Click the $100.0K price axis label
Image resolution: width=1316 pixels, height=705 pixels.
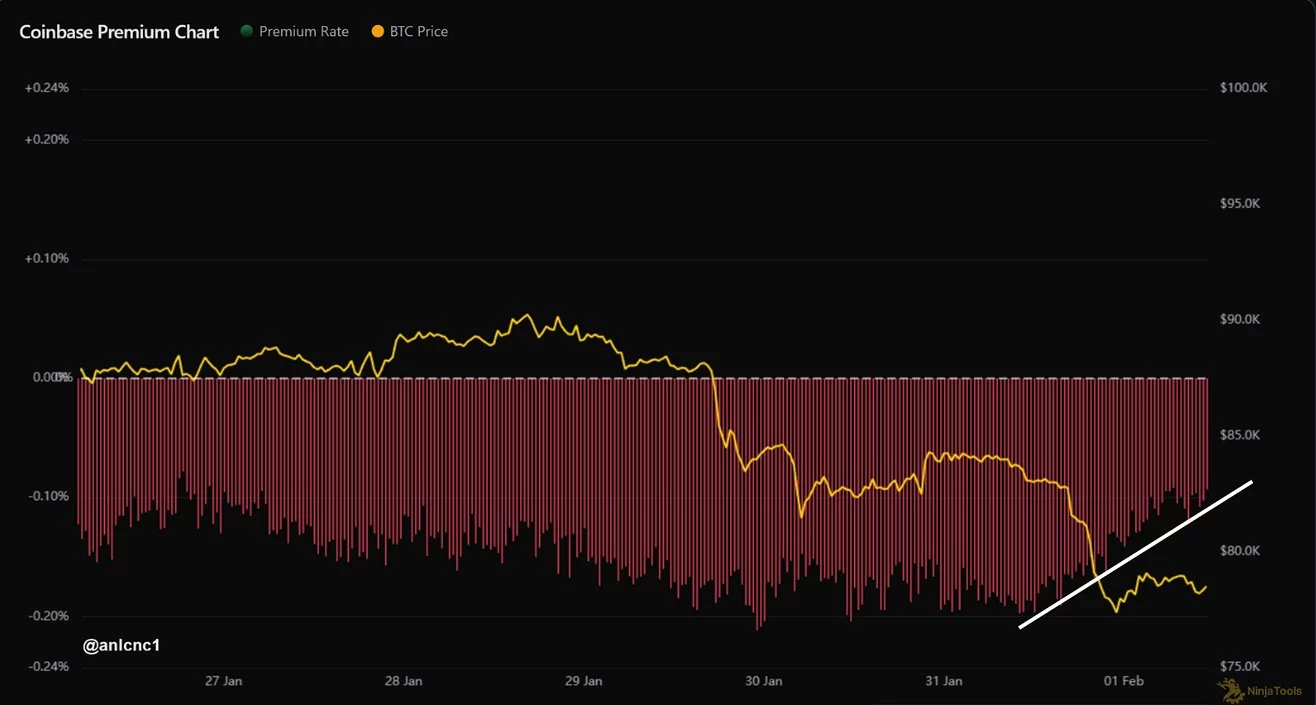point(1243,88)
